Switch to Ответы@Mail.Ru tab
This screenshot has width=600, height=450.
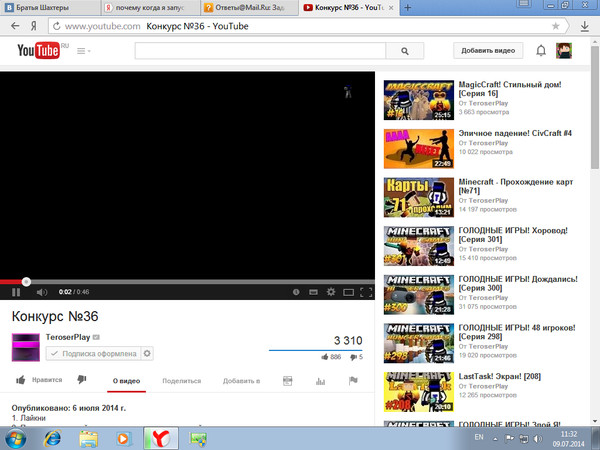(x=249, y=8)
